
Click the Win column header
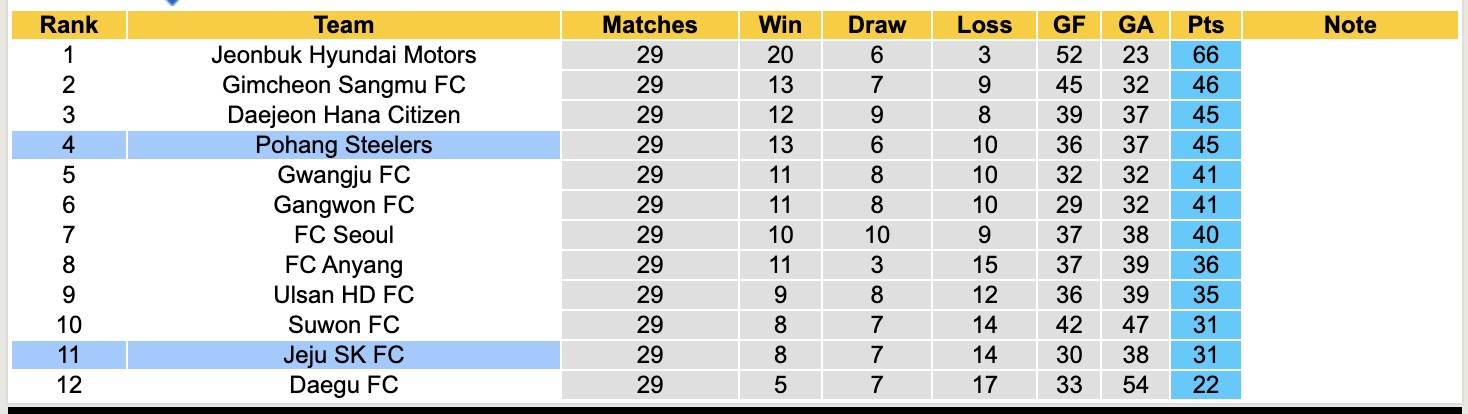780,25
